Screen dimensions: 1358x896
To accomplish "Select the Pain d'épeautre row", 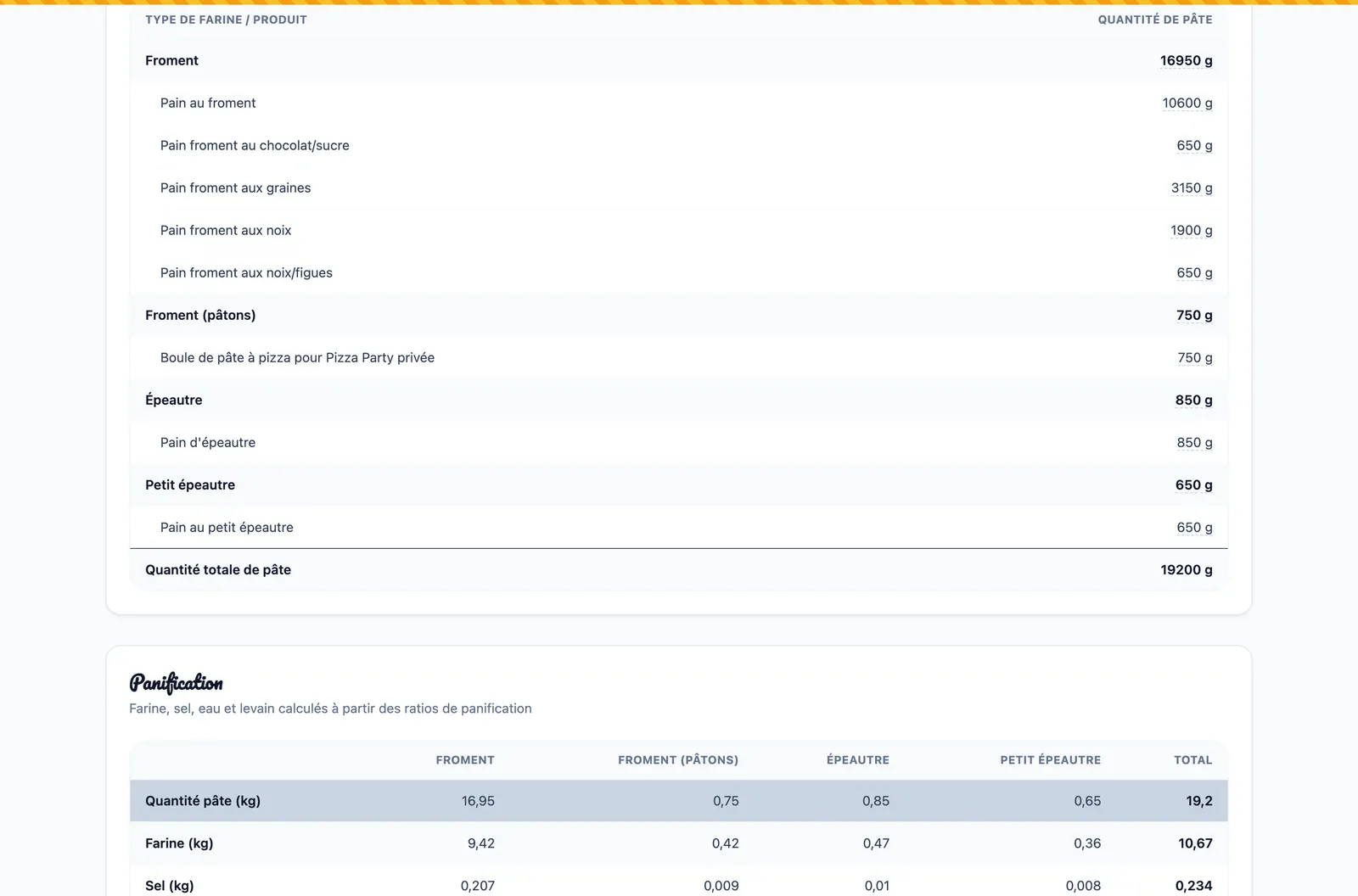I will pyautogui.click(x=679, y=442).
